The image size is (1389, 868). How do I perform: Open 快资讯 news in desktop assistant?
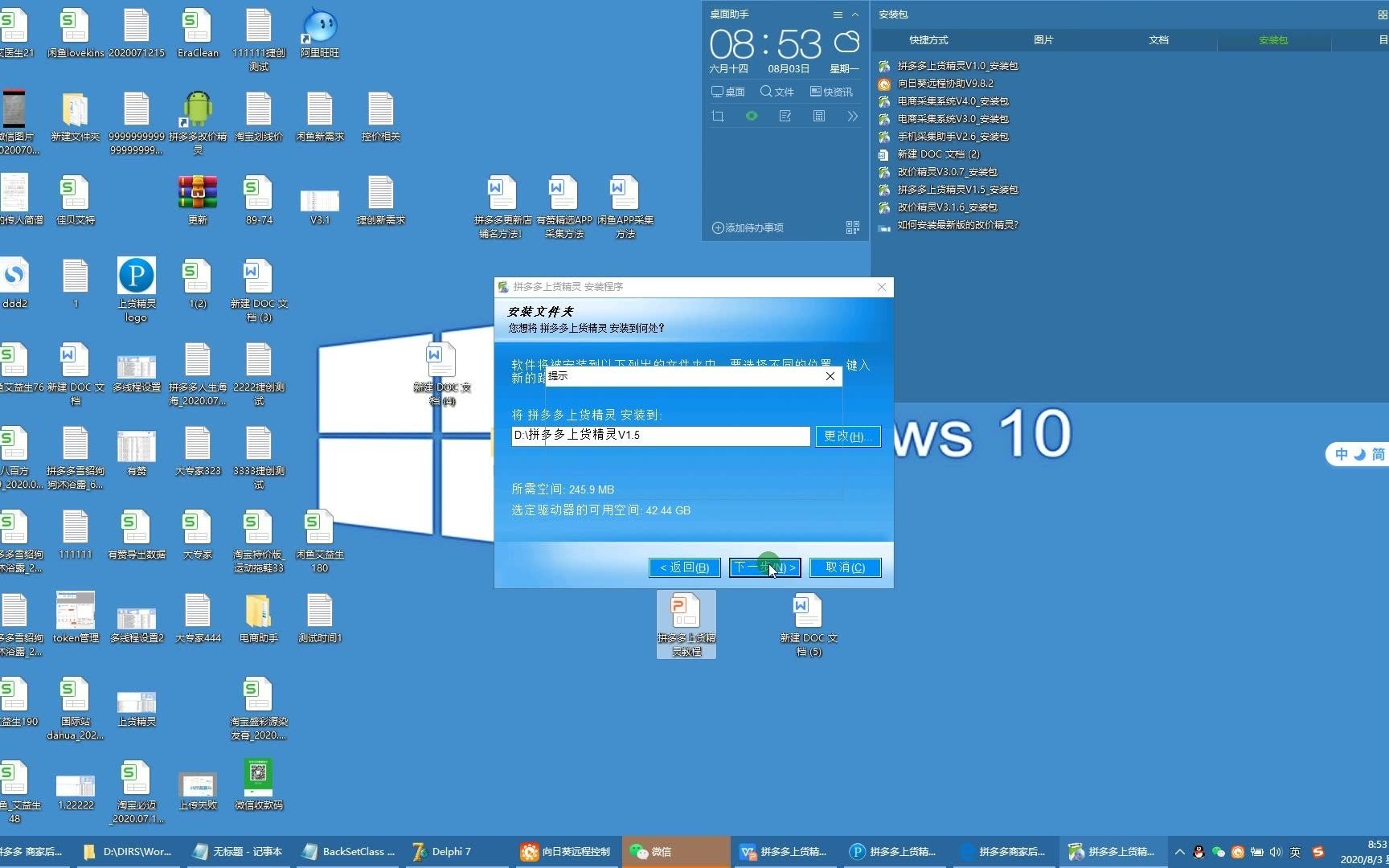[831, 92]
